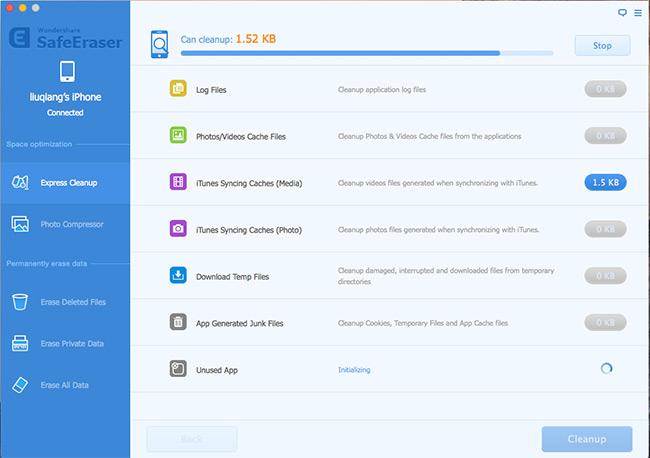Open Erase Private Data section
Screen dimensions: 650x458
tap(65, 343)
